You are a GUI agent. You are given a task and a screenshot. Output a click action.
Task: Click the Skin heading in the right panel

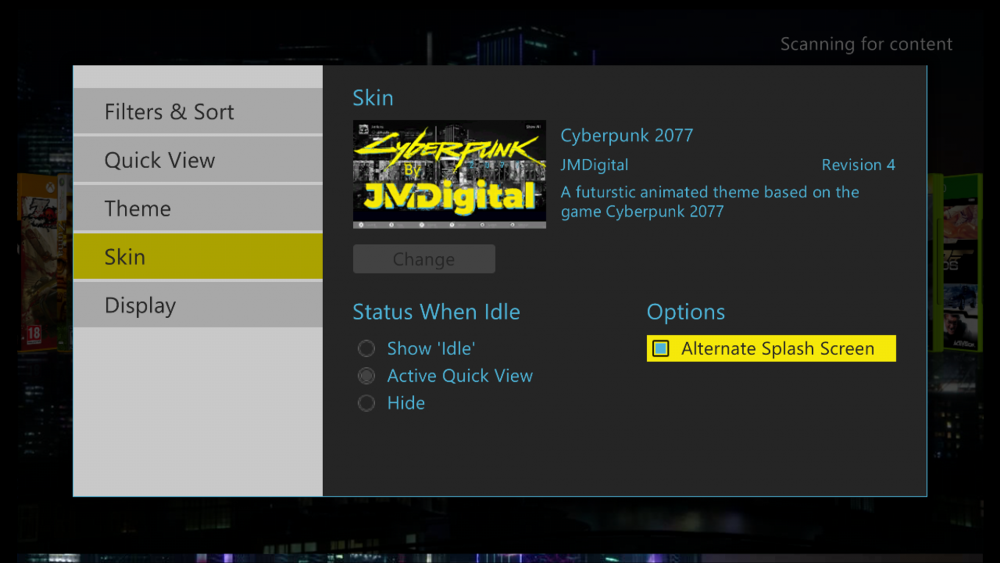pos(373,98)
